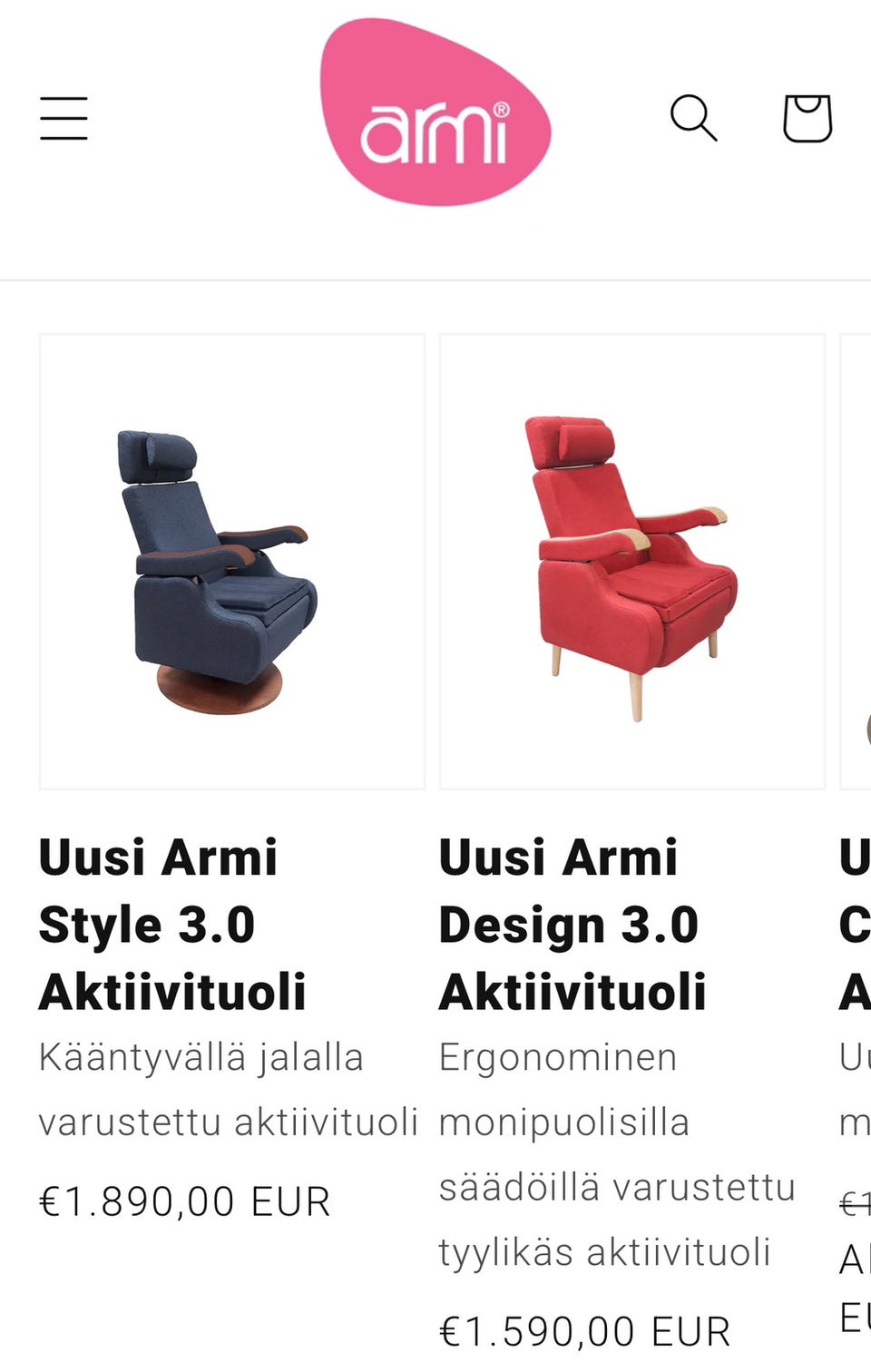Screen dimensions: 871x1372
Task: Open the red Armi Design chair image
Action: [x=632, y=562]
